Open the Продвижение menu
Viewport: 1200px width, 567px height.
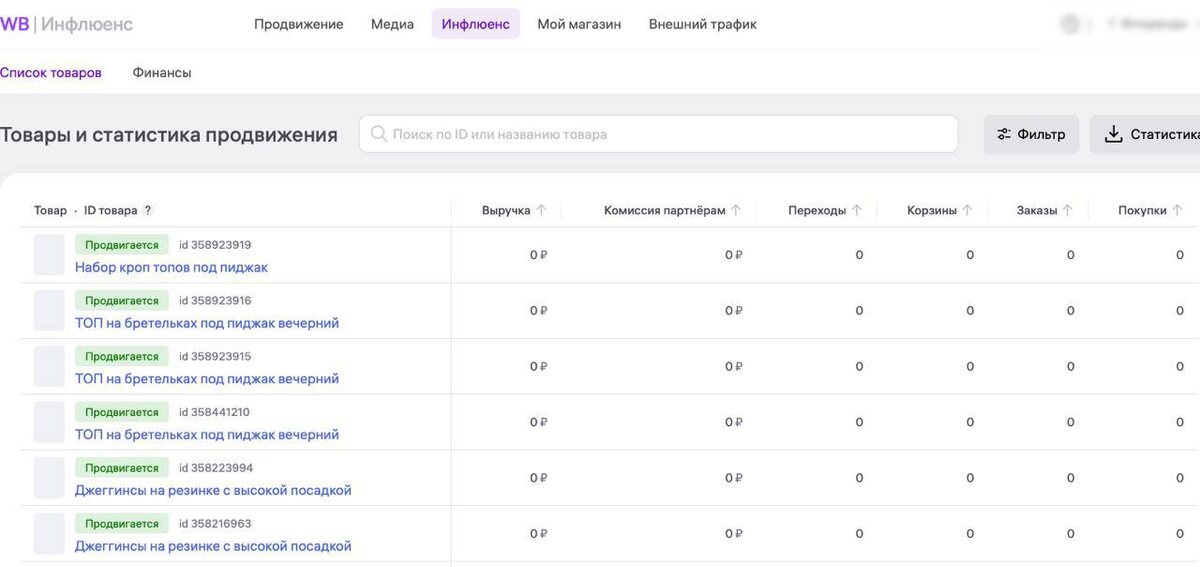coord(298,24)
